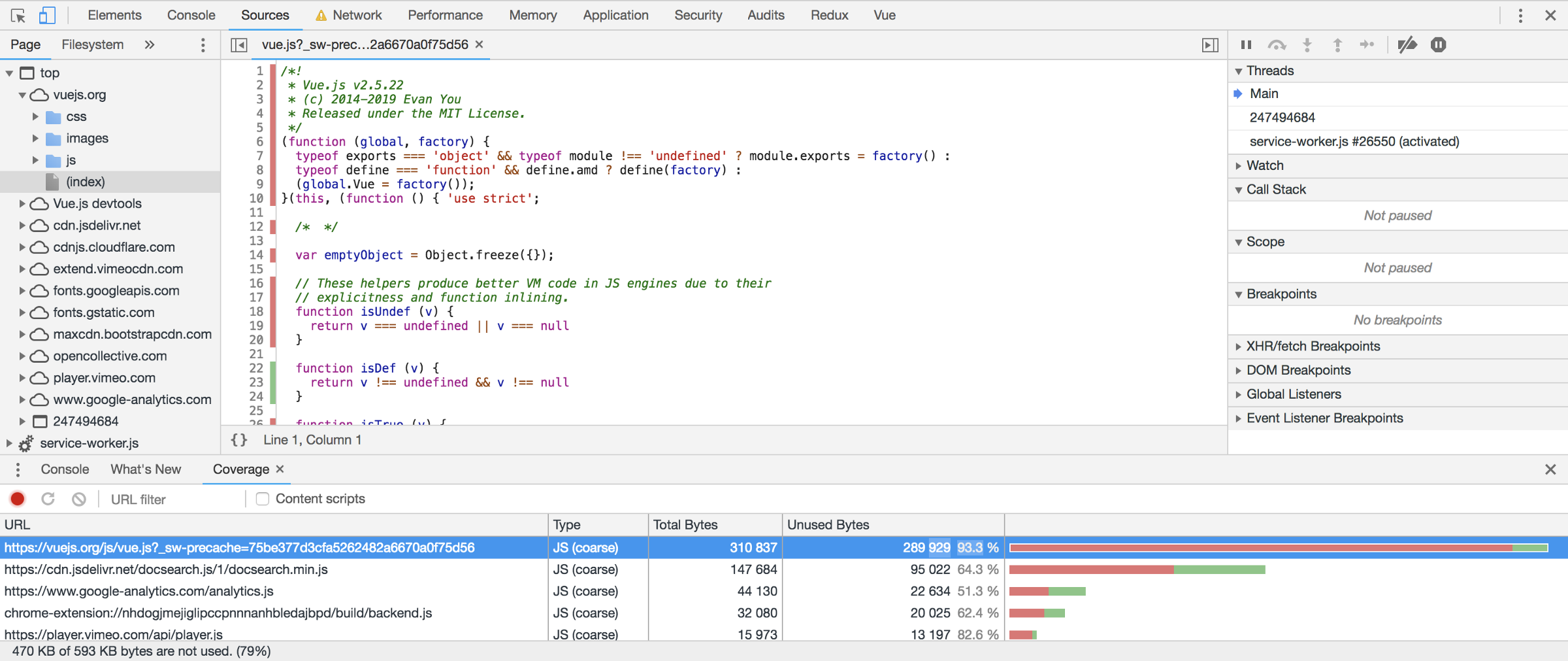Click the vue.js usage bar visualization
Viewport: 1568px width, 661px height.
pos(1279,548)
